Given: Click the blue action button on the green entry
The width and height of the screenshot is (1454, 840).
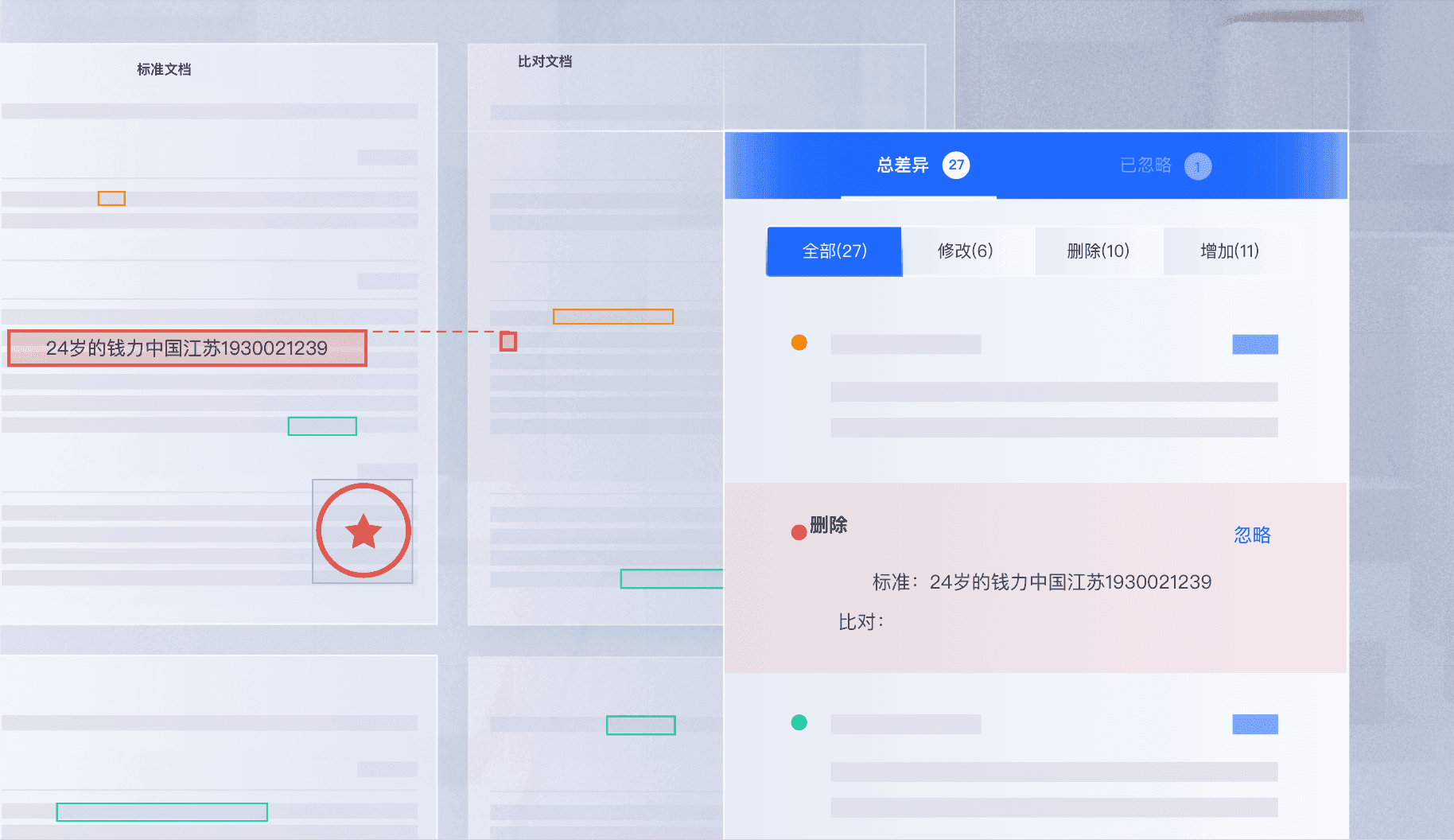Looking at the screenshot, I should [1255, 725].
